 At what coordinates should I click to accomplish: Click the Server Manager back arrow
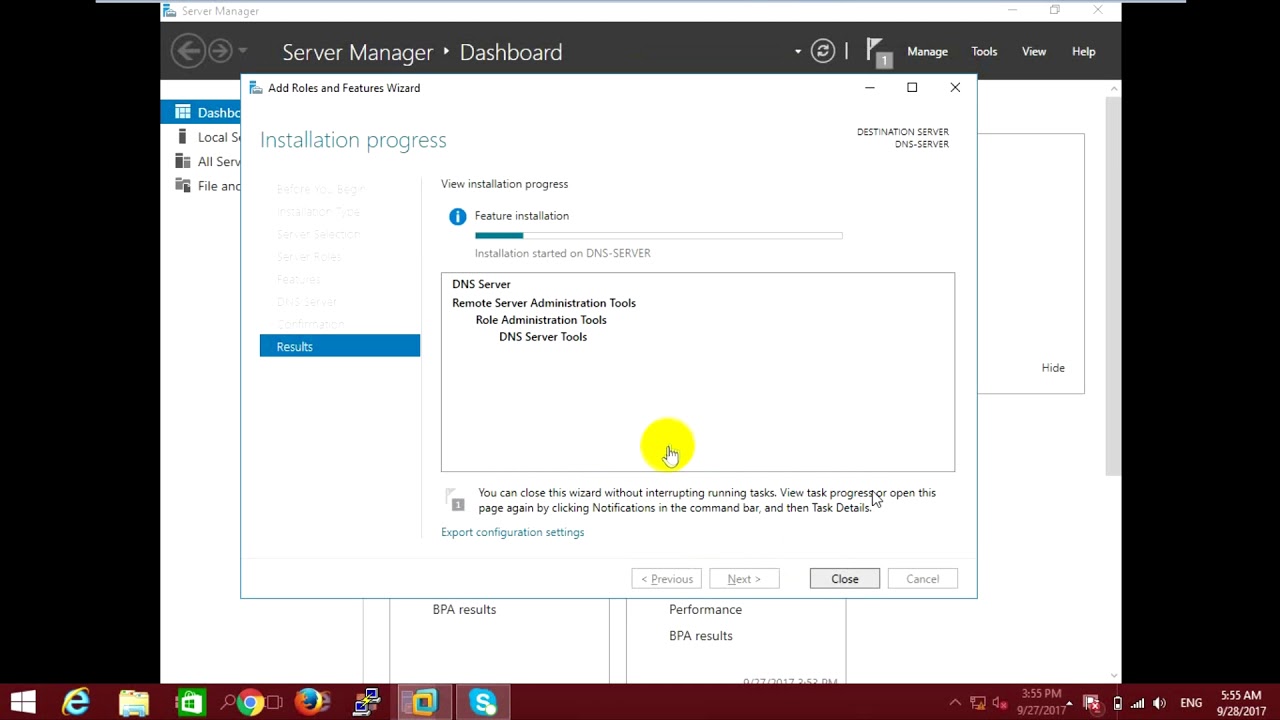(188, 51)
